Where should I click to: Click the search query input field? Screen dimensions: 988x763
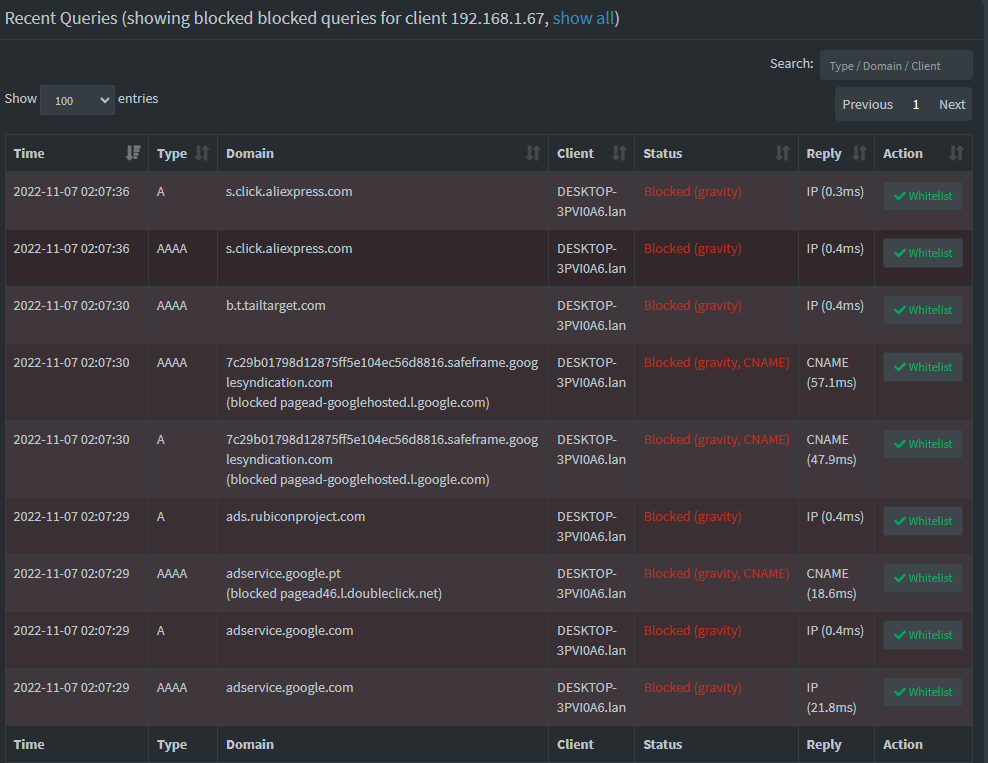tap(896, 64)
